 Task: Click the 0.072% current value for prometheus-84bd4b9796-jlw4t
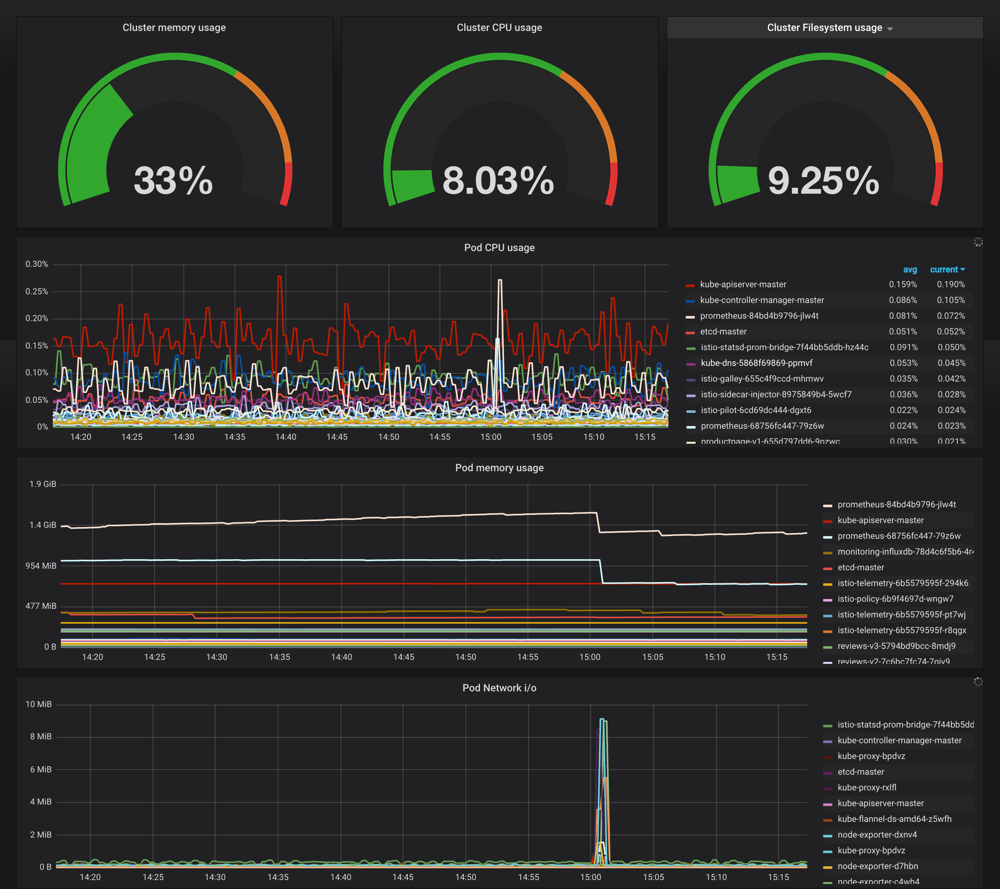951,316
